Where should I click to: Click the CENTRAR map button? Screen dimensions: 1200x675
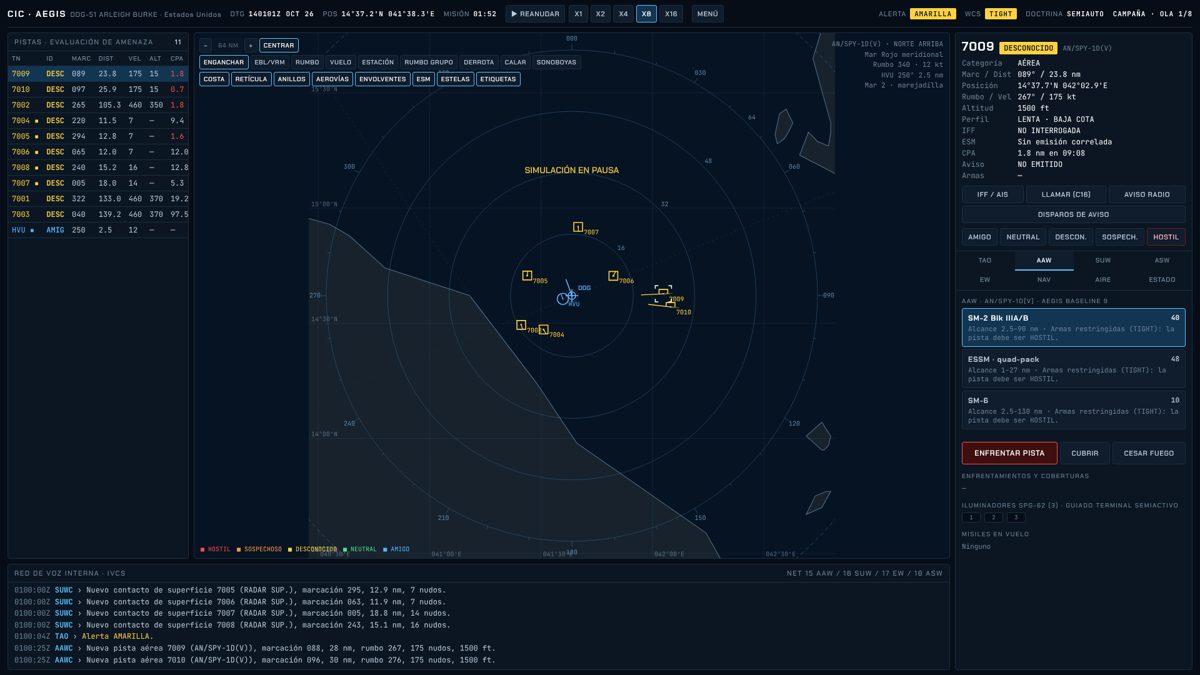pos(279,45)
